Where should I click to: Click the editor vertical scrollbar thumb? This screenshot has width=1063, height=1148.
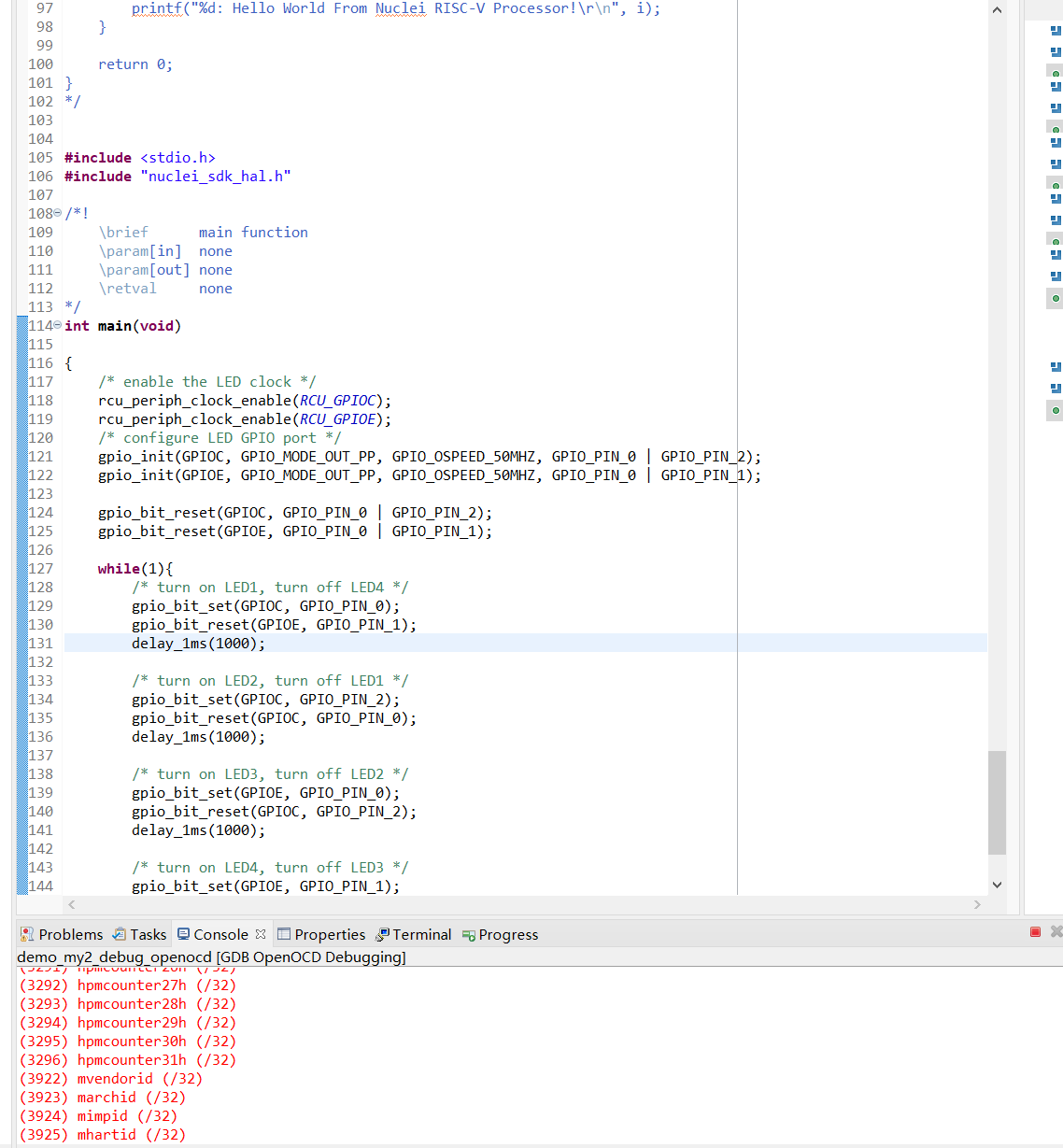click(x=997, y=802)
